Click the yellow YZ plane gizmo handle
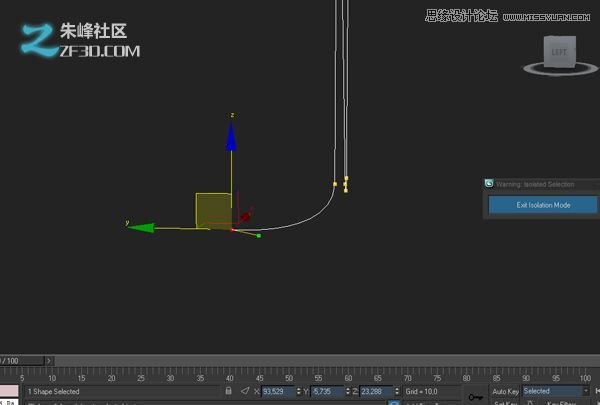This screenshot has width=600, height=405. point(213,211)
